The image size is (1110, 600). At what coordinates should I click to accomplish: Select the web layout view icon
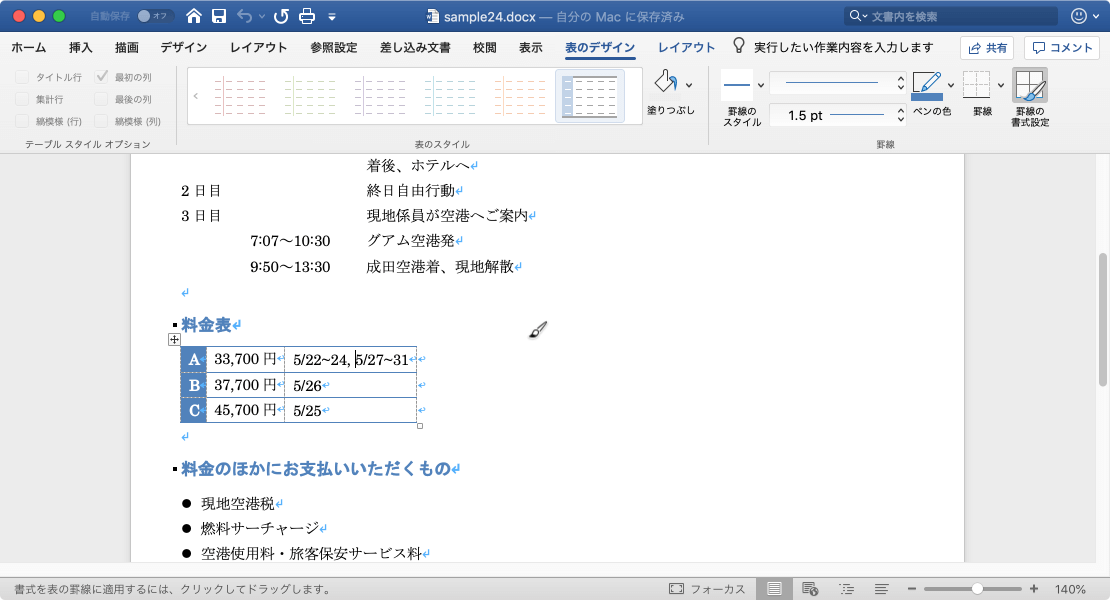tap(810, 589)
